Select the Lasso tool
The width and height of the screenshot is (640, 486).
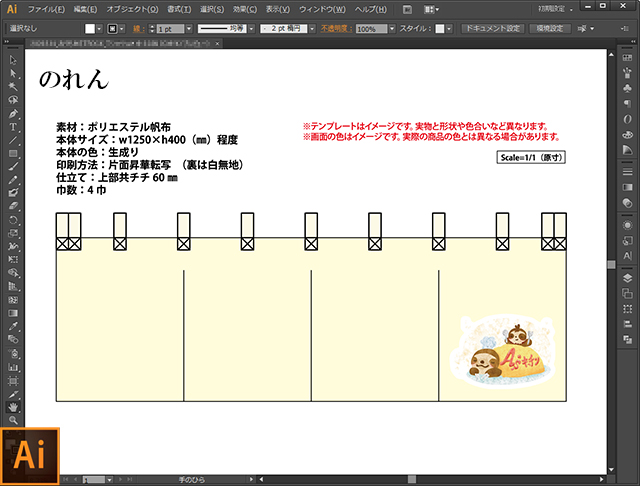(13, 100)
